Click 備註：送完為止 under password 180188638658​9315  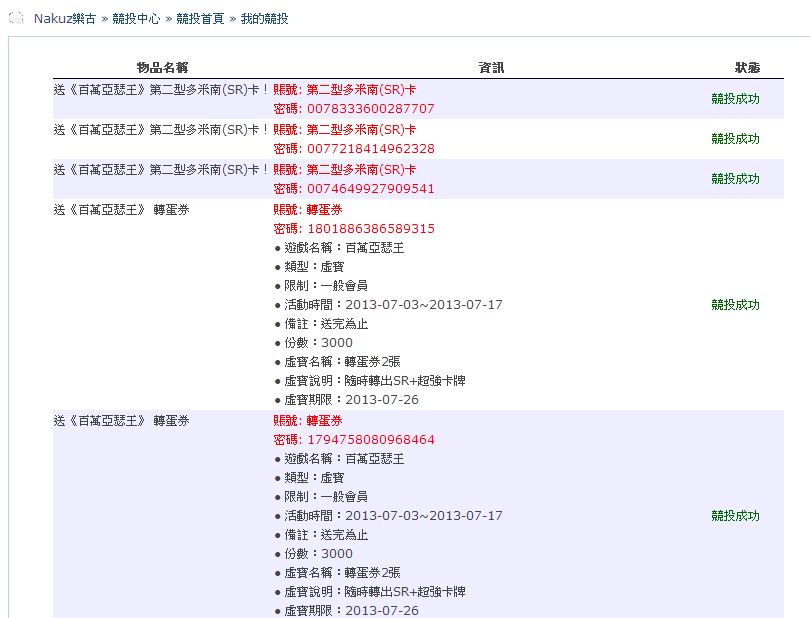[326, 324]
